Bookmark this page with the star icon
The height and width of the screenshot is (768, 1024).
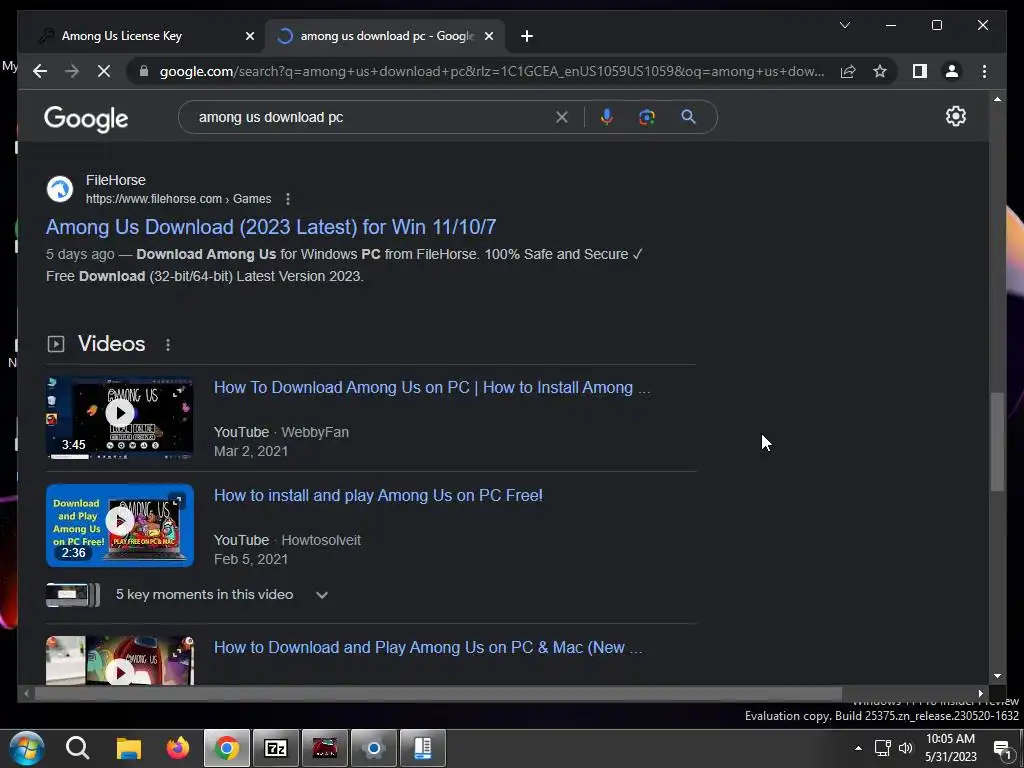click(880, 71)
